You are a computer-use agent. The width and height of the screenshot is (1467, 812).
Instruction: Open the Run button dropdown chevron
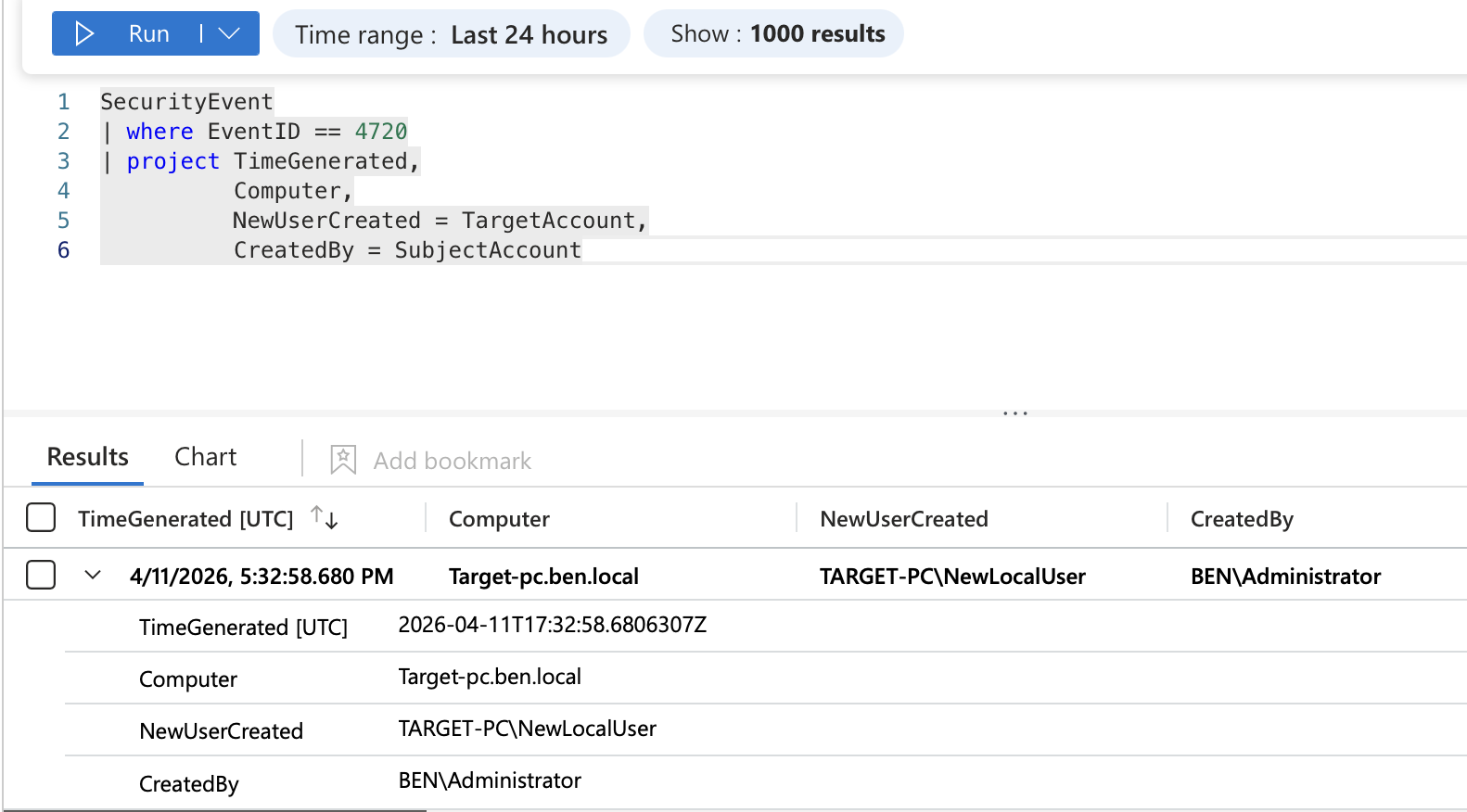(229, 34)
